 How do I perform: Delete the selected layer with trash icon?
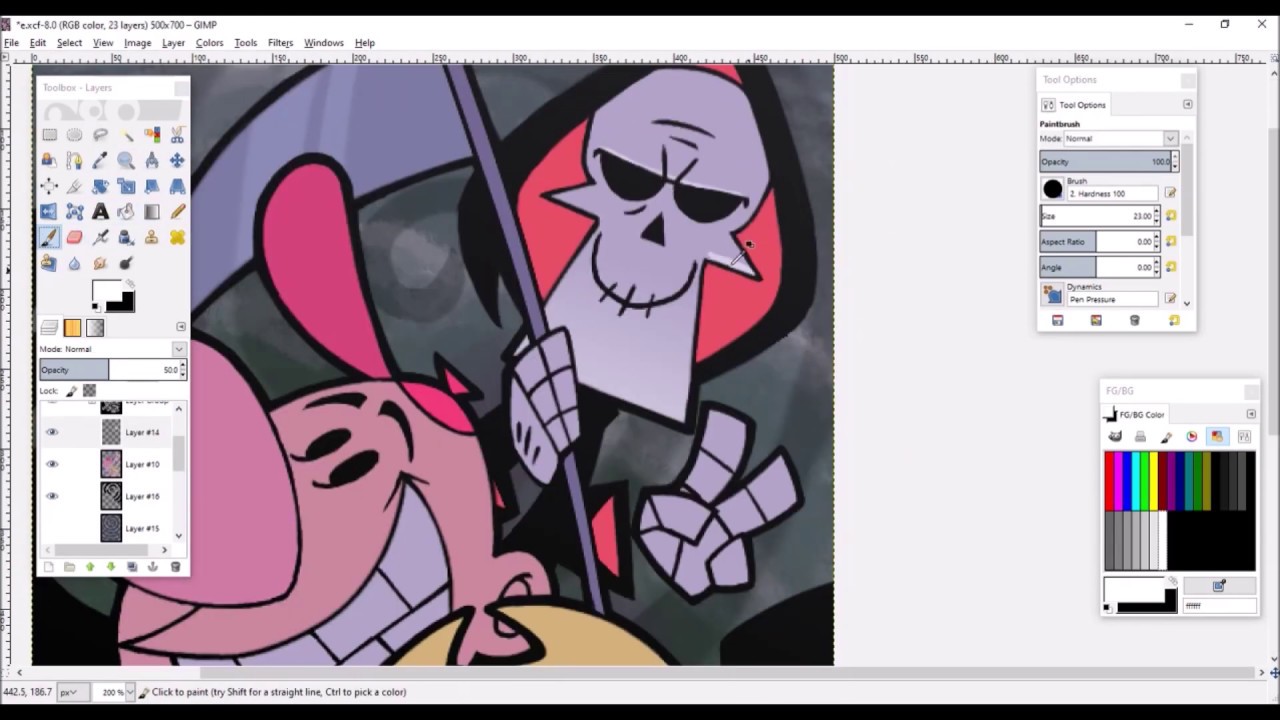175,567
